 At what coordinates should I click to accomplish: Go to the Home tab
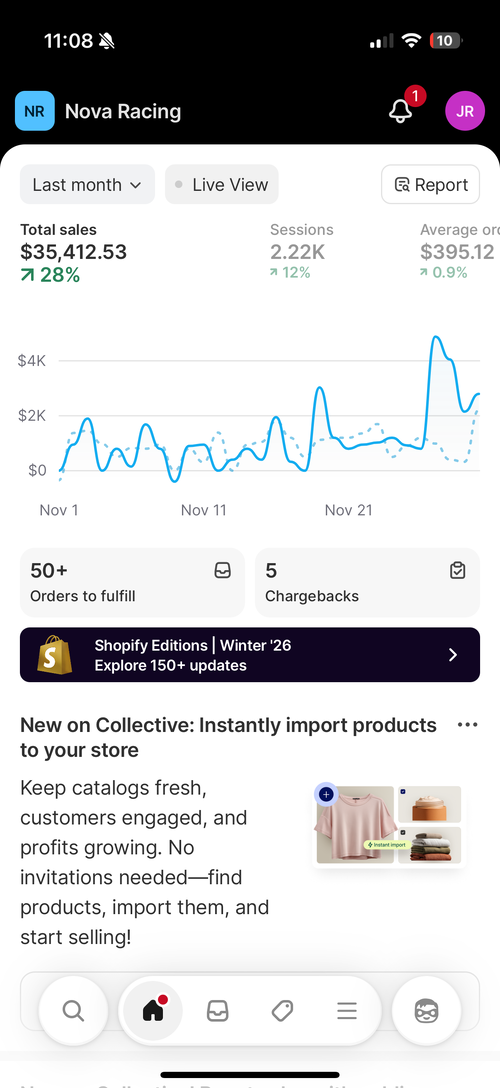[x=153, y=1011]
